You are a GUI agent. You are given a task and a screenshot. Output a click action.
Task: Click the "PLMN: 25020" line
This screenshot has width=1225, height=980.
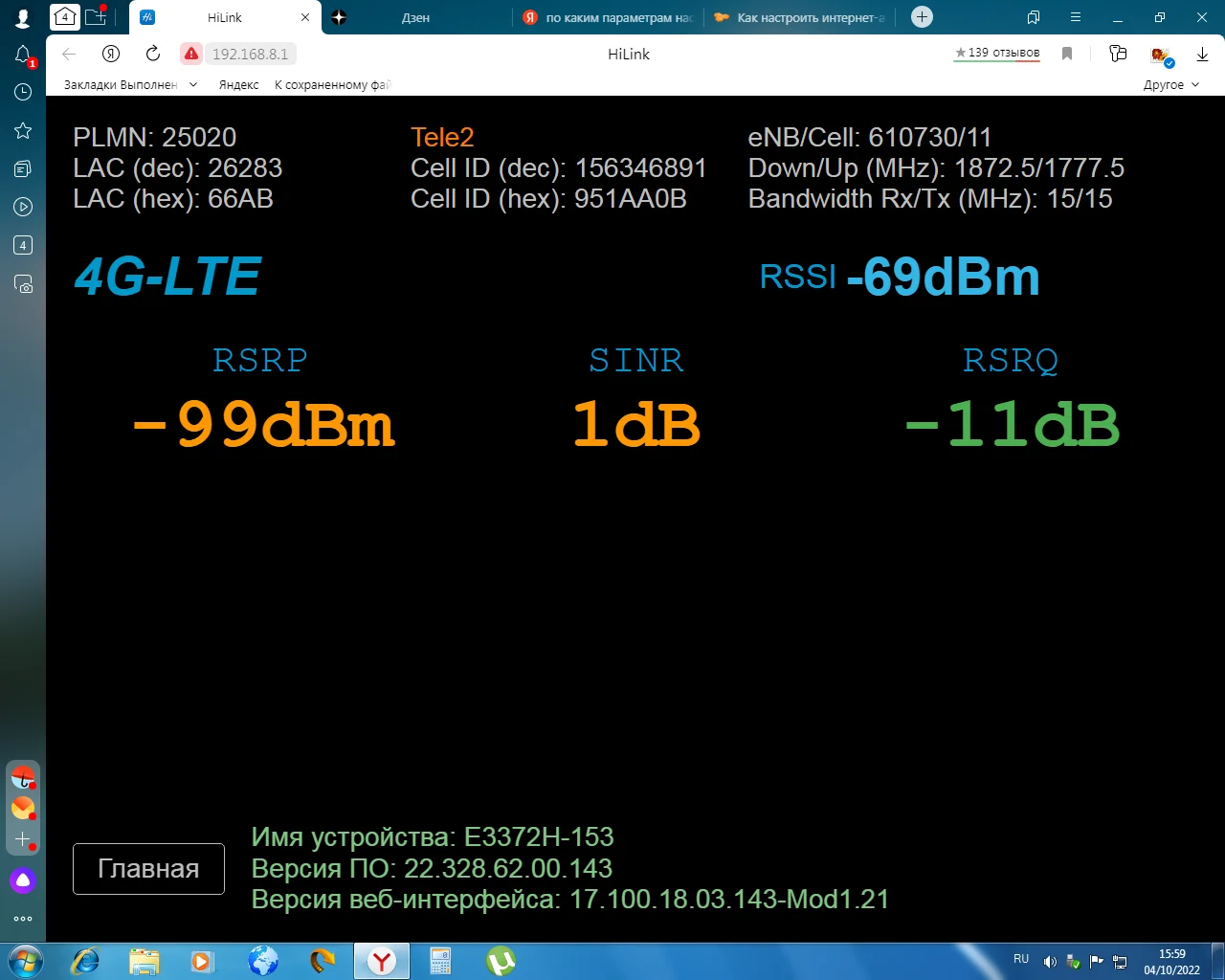[154, 137]
